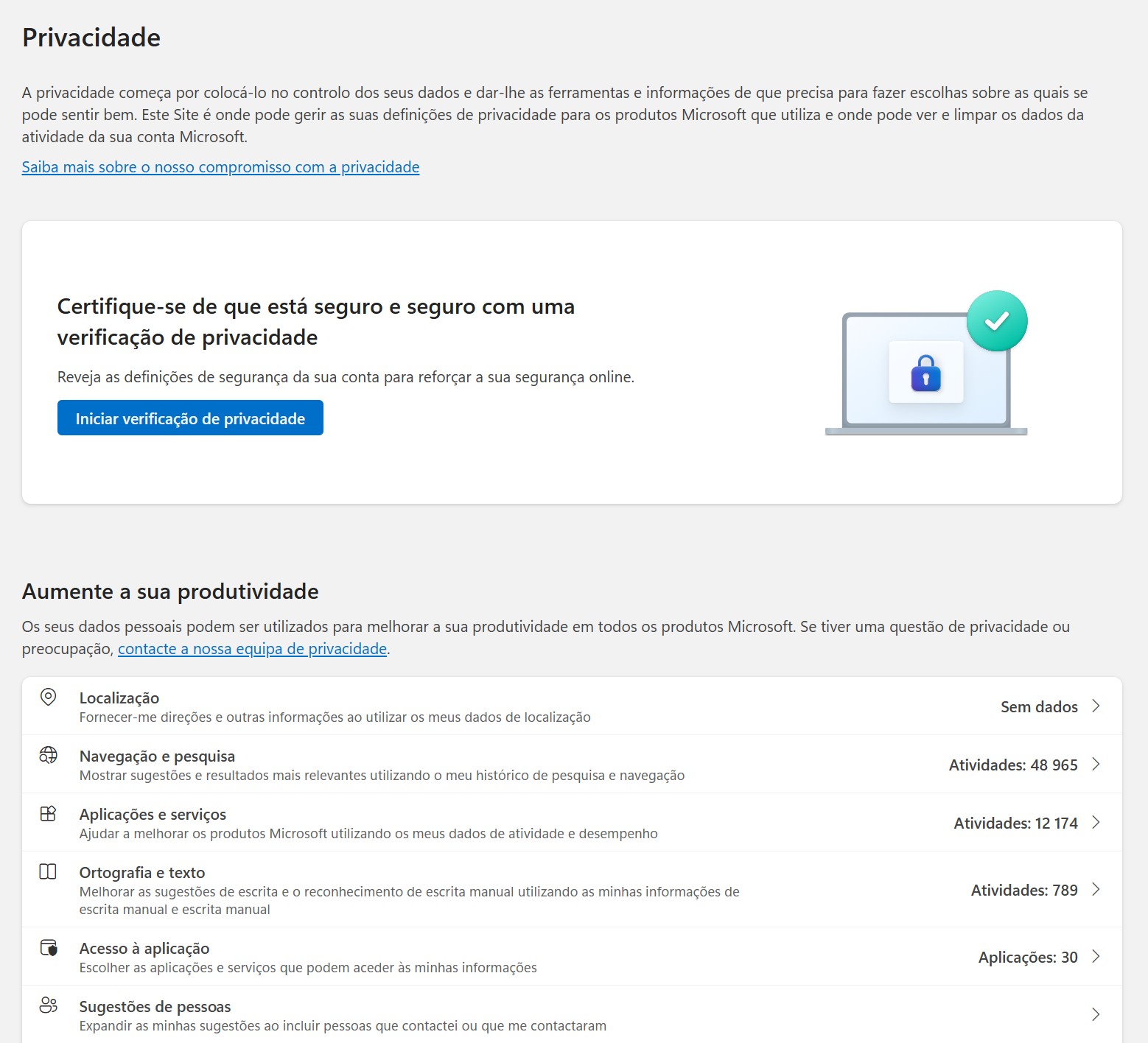Expand the Sugestões de pessoas chevron
Viewport: 1148px width, 1043px height.
pyautogui.click(x=1096, y=1014)
